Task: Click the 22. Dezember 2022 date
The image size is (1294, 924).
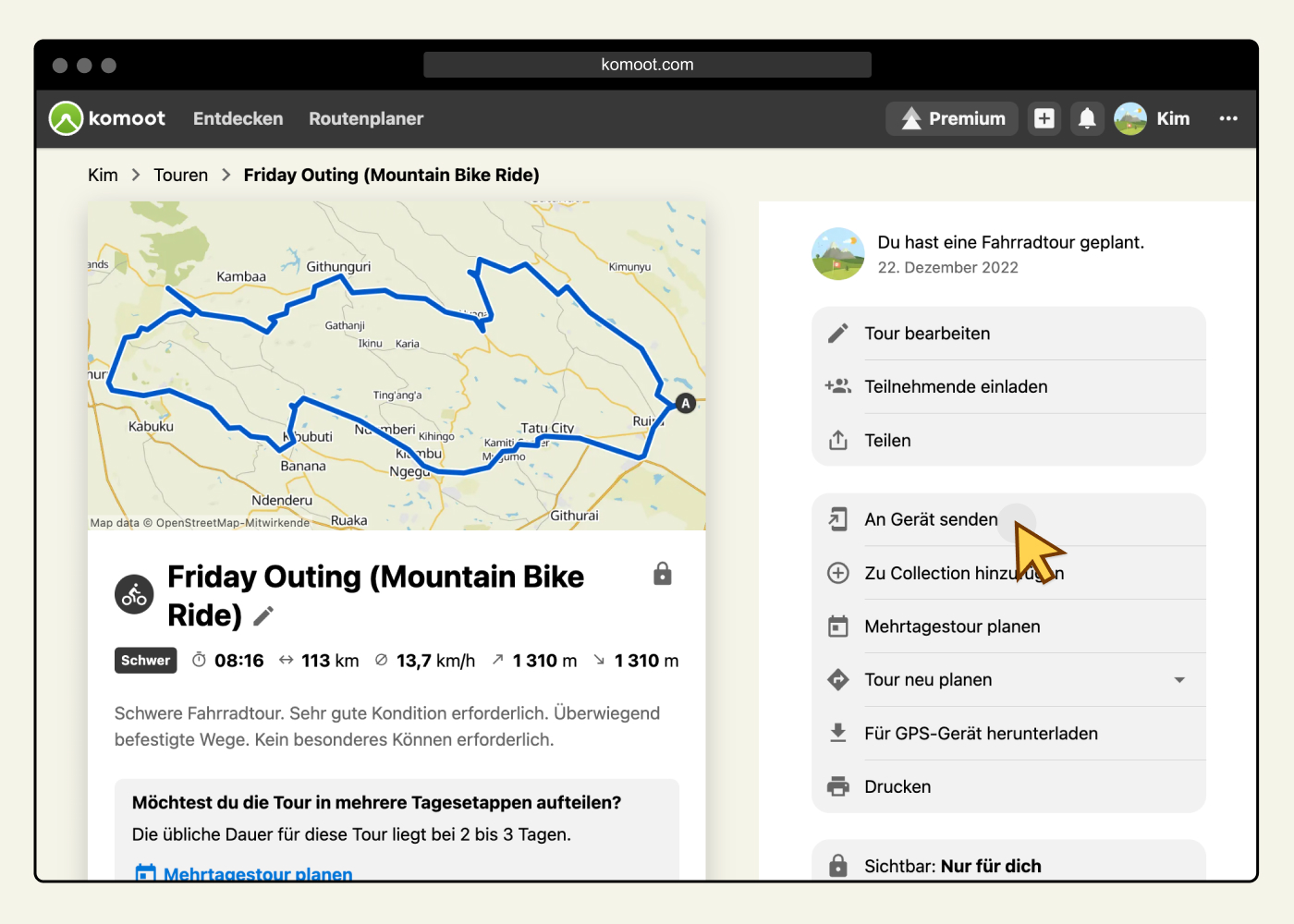Action: pos(947,267)
